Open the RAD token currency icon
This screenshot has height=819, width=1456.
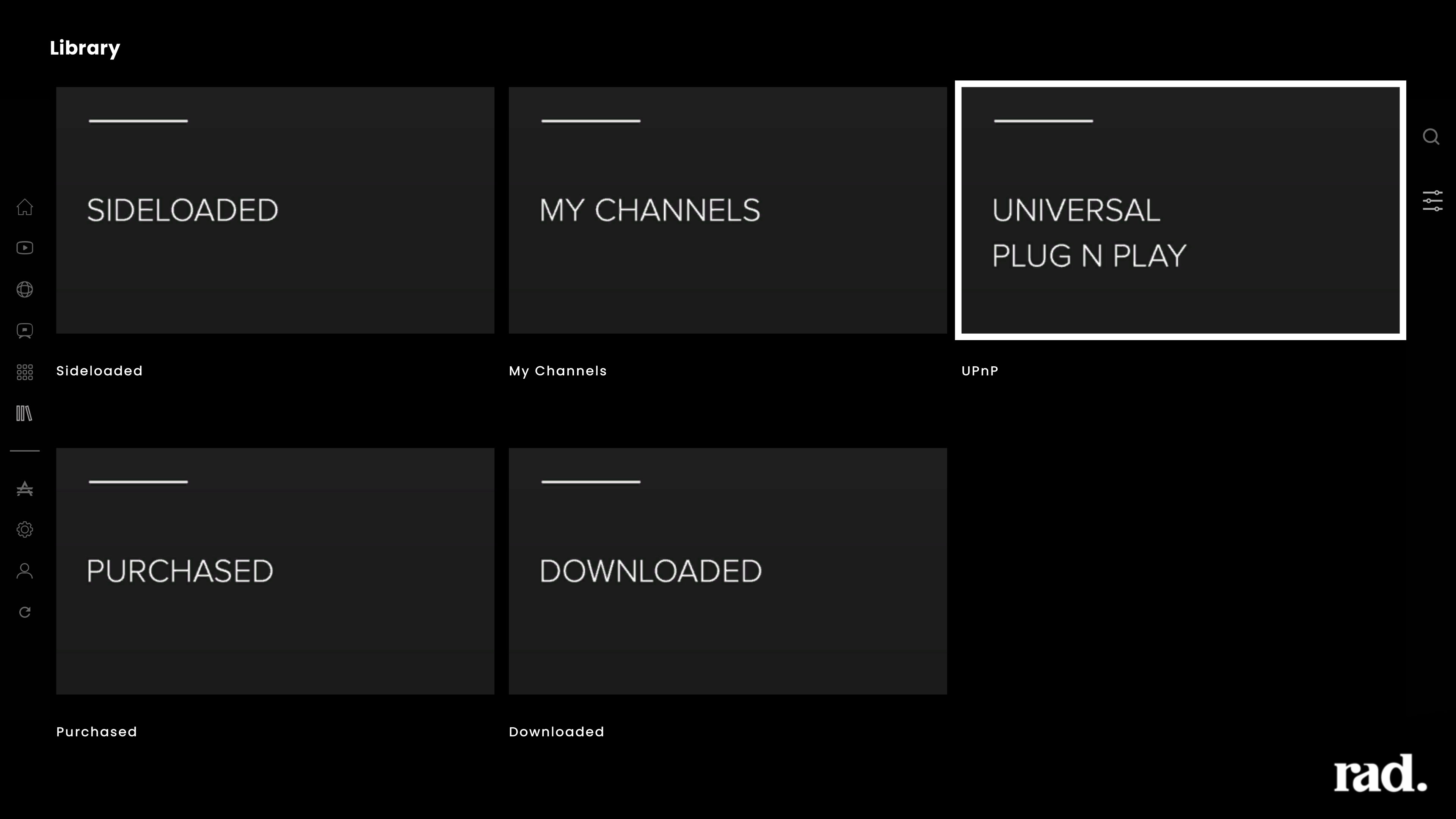[x=24, y=488]
